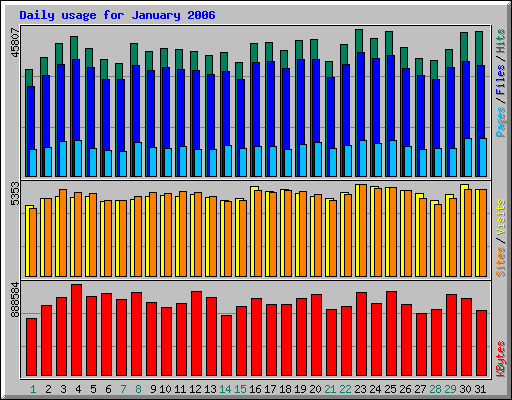The image size is (512, 400).
Task: Click the yellow Visits bar for day 30
Action: coord(462,230)
